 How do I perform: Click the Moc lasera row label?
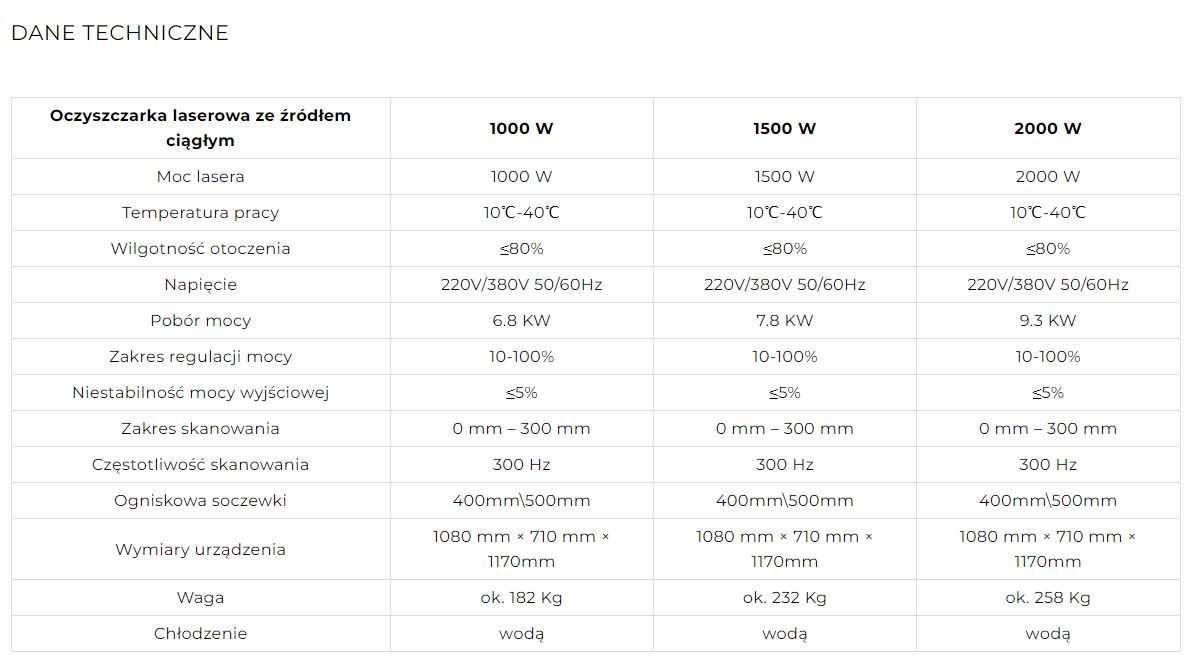coord(200,177)
